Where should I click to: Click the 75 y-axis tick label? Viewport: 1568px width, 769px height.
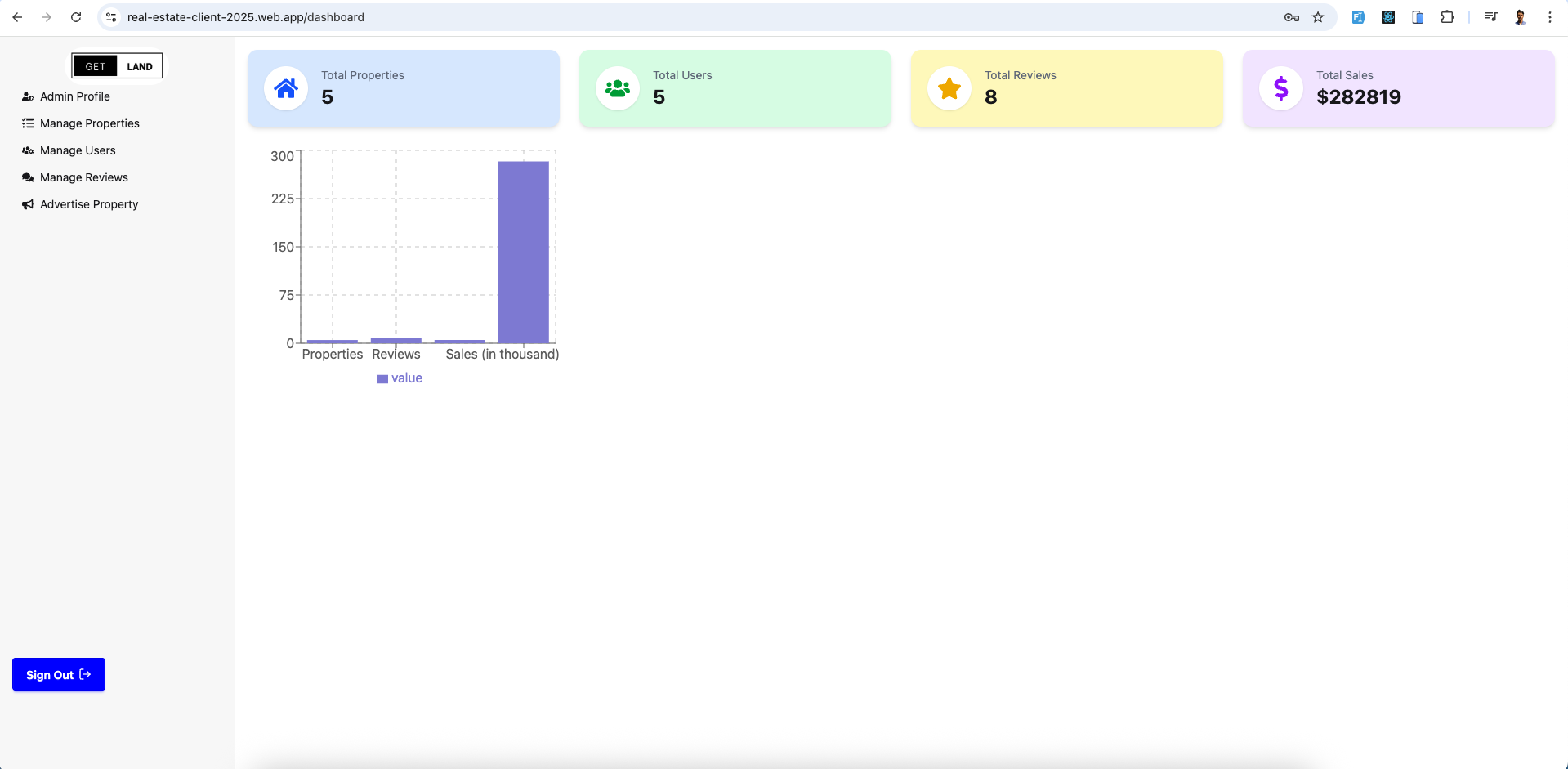point(286,295)
